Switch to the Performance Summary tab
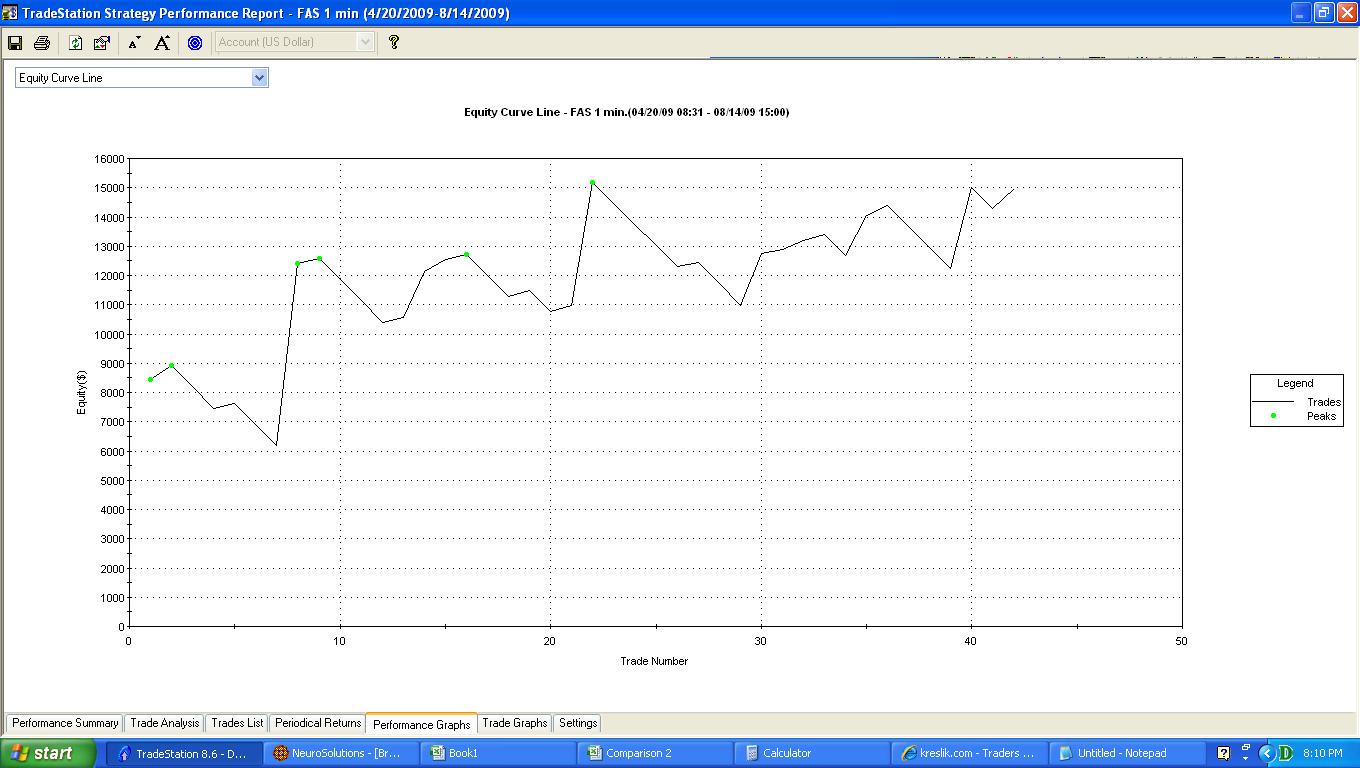Screen dimensions: 1360x768 click(65, 723)
